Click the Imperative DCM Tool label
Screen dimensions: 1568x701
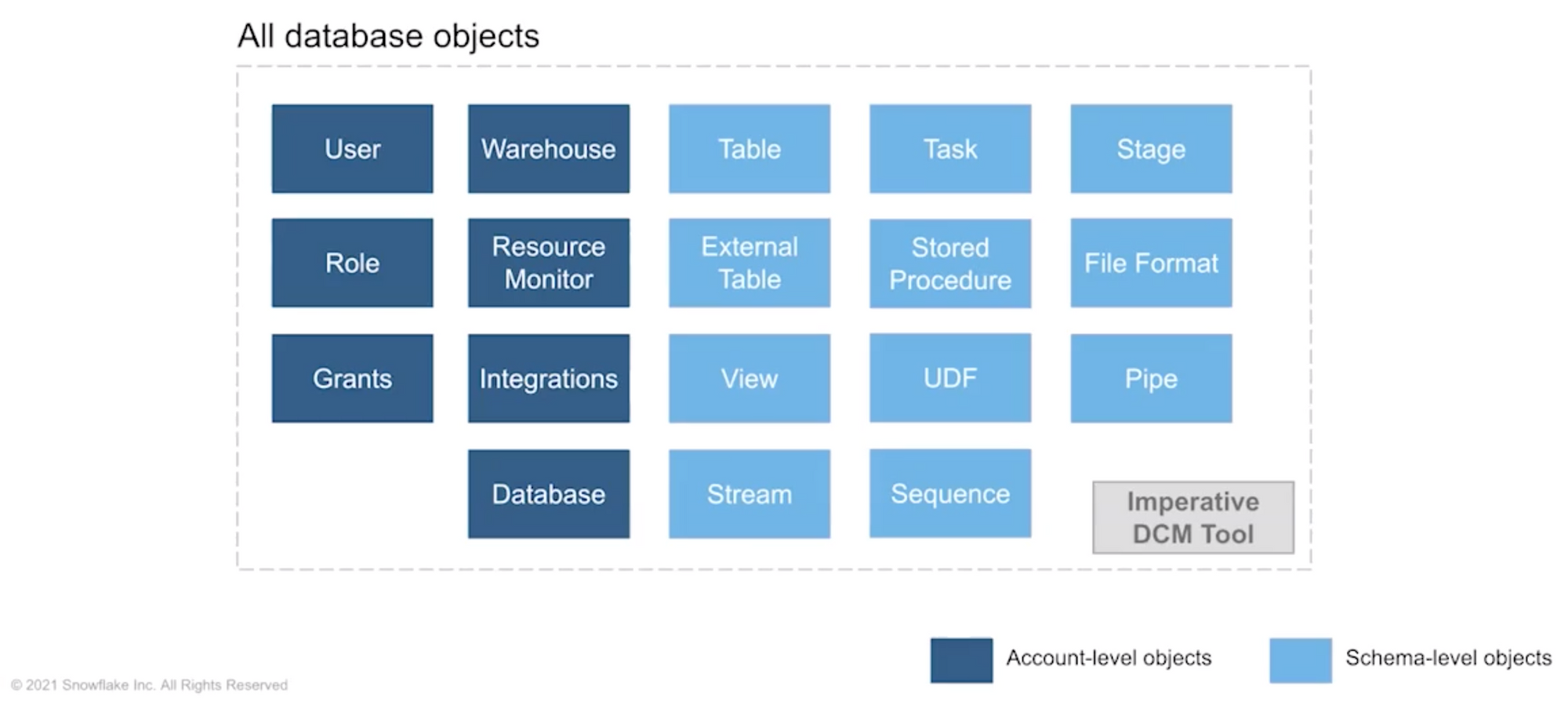tap(1193, 518)
